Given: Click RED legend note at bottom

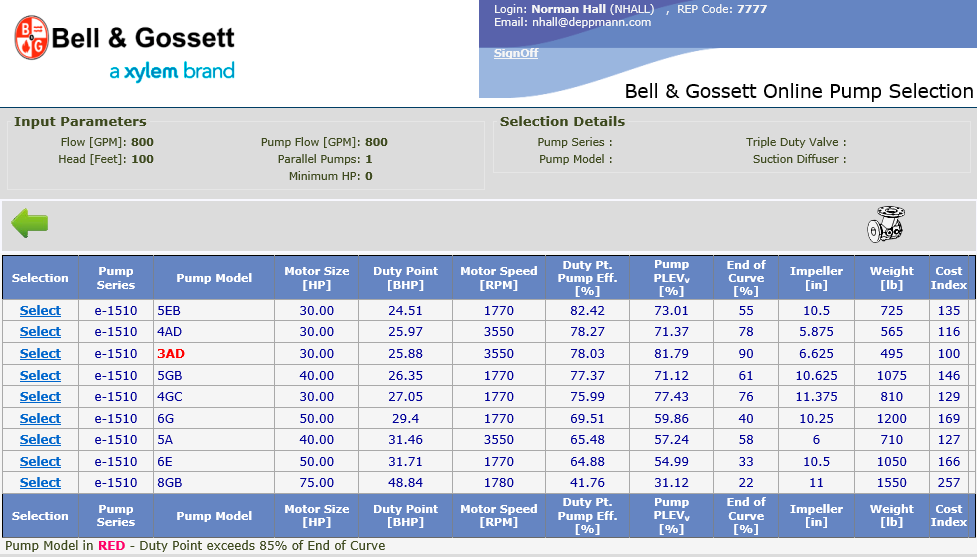Looking at the screenshot, I should coord(195,545).
